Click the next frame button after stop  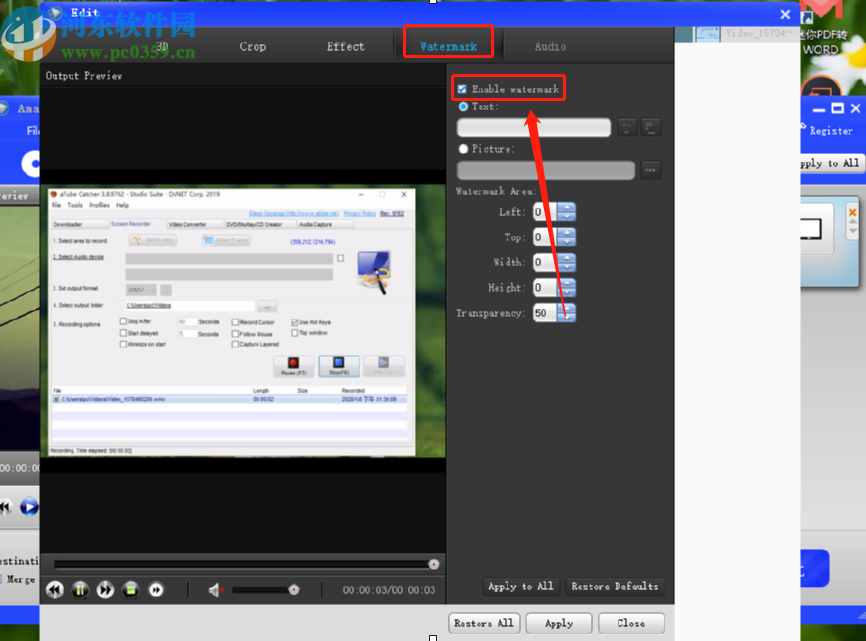coord(156,590)
